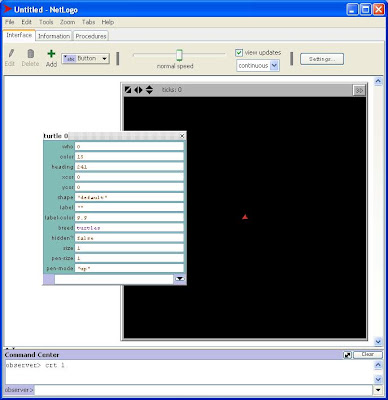
Task: Click the NetLogo red arrow title icon
Action: pos(7,9)
